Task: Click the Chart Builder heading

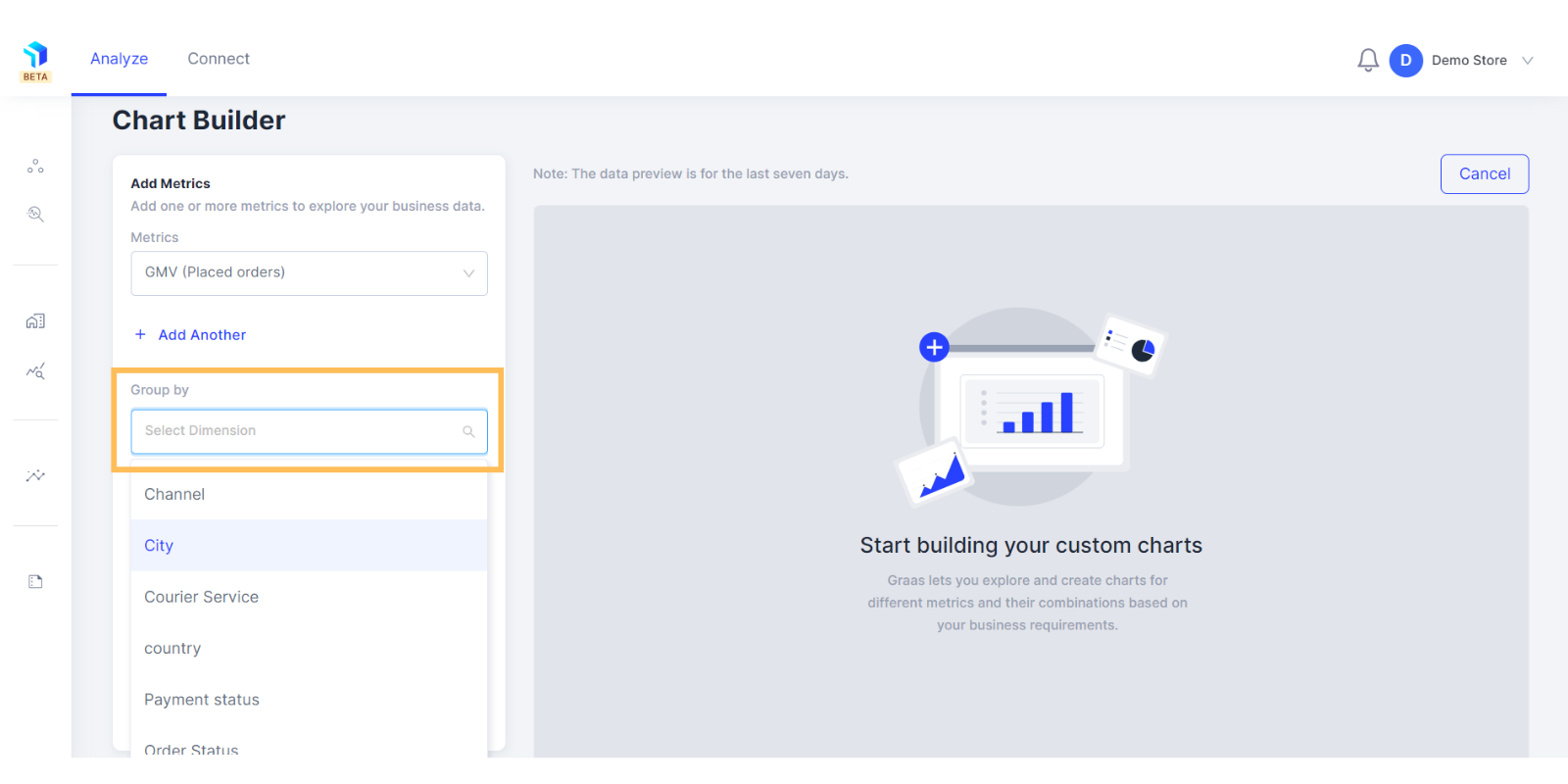Action: 199,120
